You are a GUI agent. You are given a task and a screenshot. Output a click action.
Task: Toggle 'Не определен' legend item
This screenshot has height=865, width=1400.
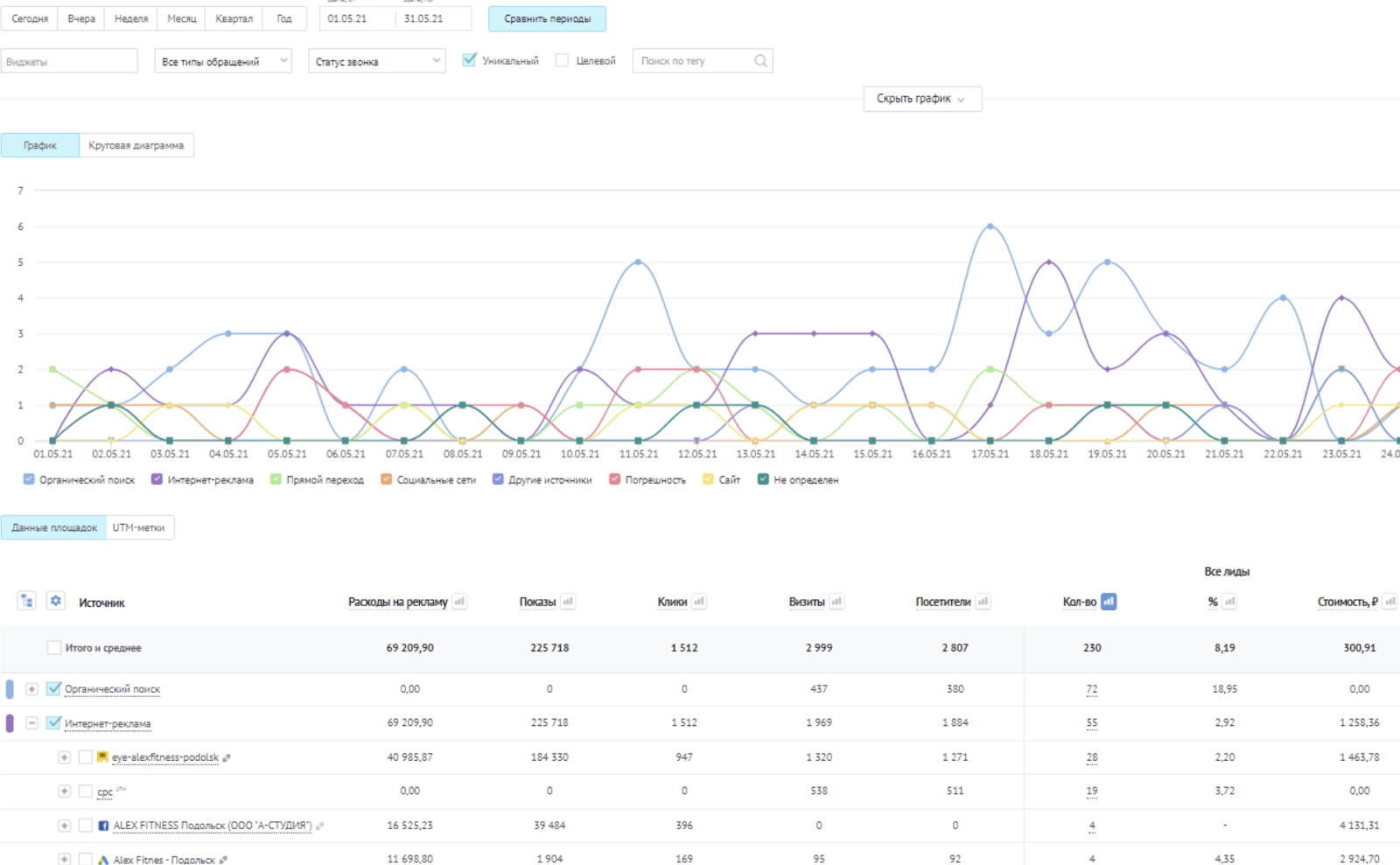pyautogui.click(x=798, y=479)
